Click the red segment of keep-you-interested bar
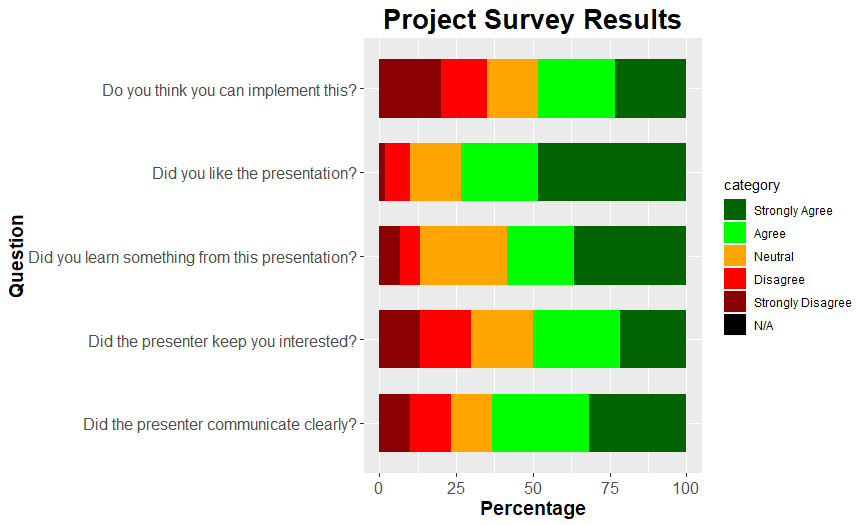Image resolution: width=867 pixels, height=525 pixels. click(445, 339)
